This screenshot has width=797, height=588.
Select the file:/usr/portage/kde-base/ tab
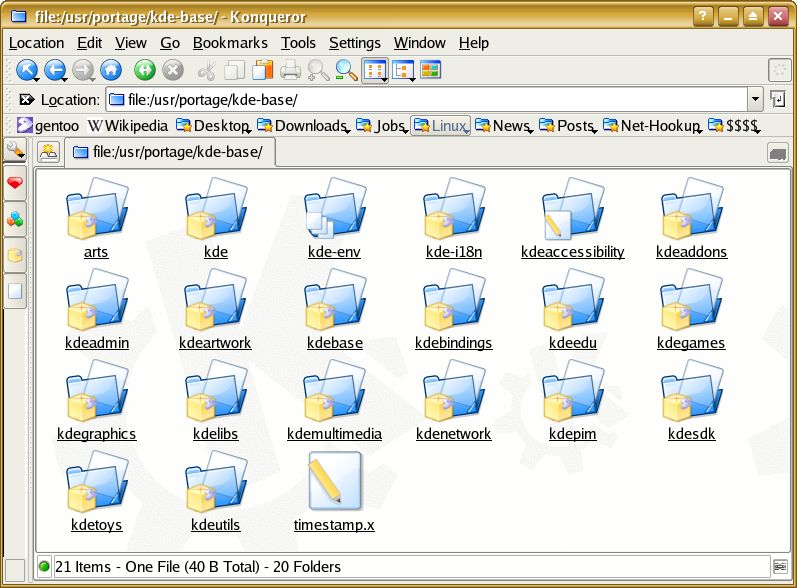[x=170, y=152]
